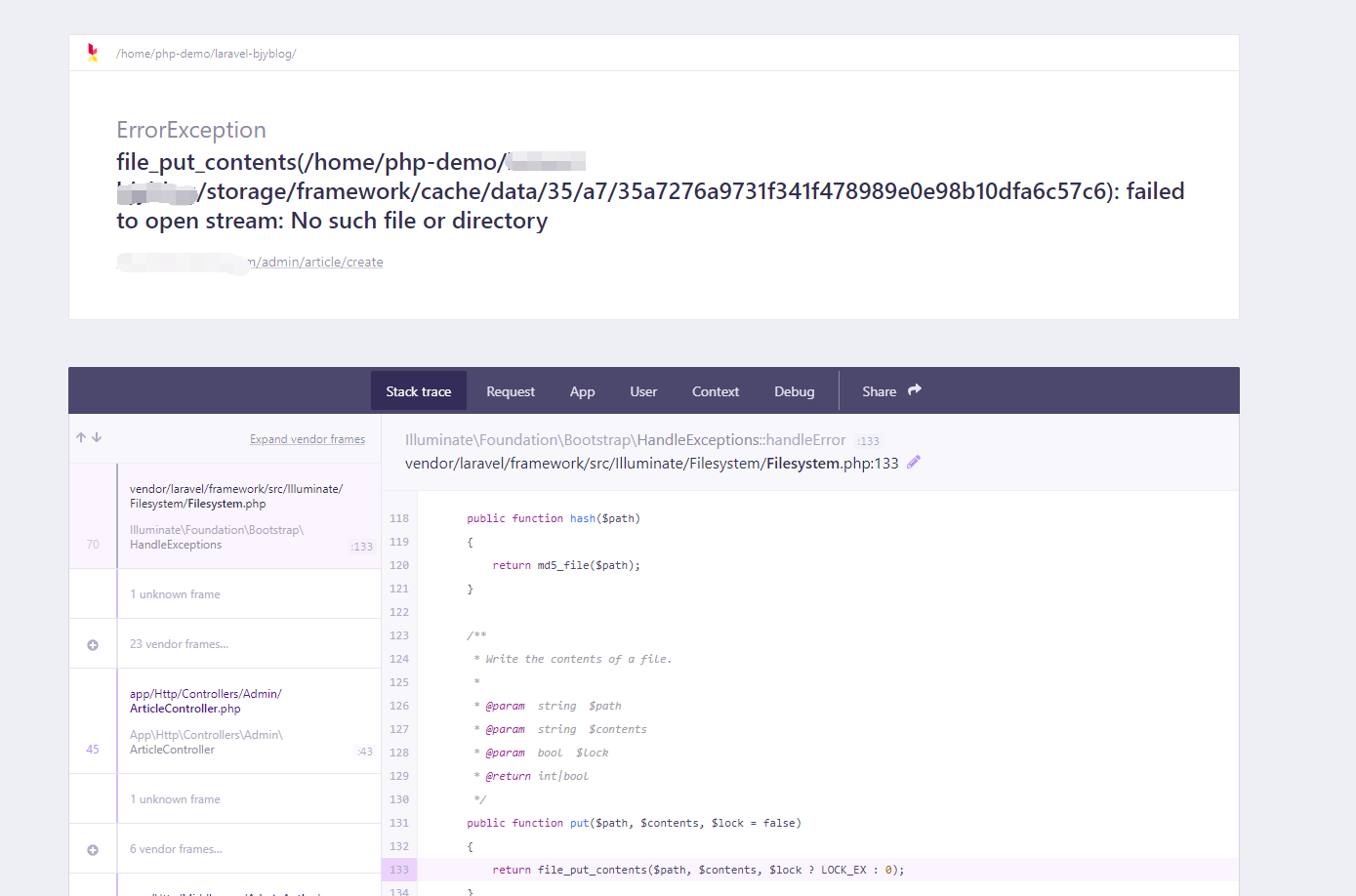Click the up arrow to go to previous frame

(80, 437)
